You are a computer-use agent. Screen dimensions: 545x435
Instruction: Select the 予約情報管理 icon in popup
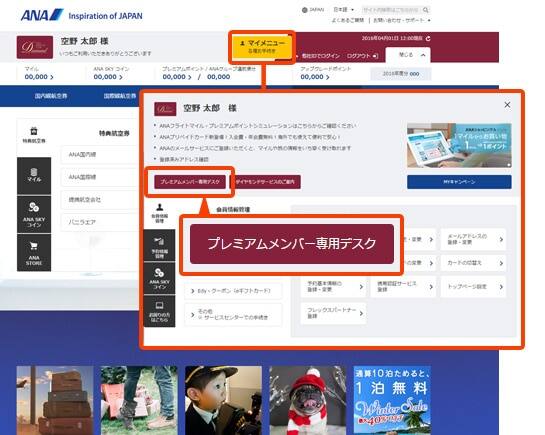click(160, 246)
